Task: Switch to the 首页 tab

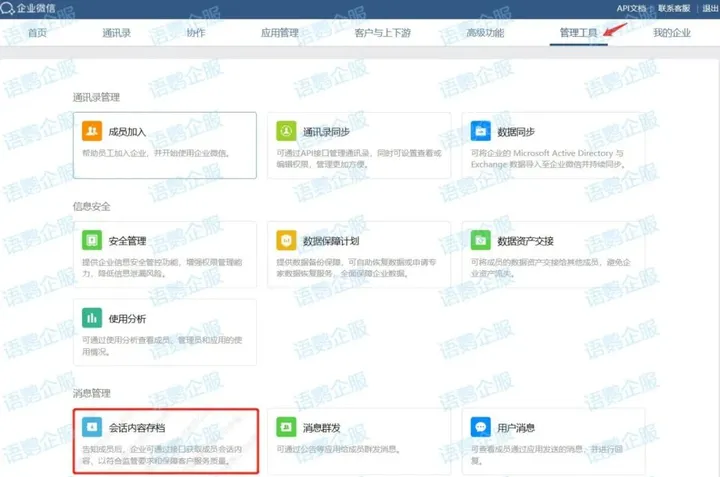Action: tap(37, 33)
